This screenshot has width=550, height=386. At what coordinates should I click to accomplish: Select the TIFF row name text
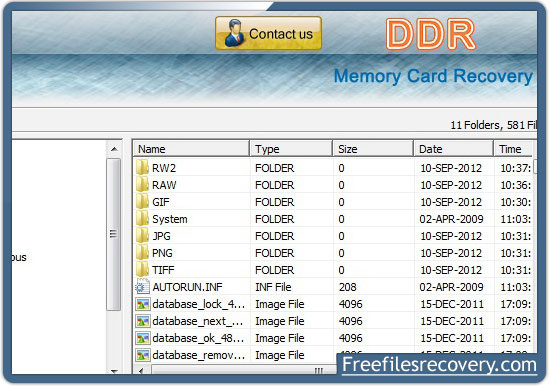coord(163,270)
